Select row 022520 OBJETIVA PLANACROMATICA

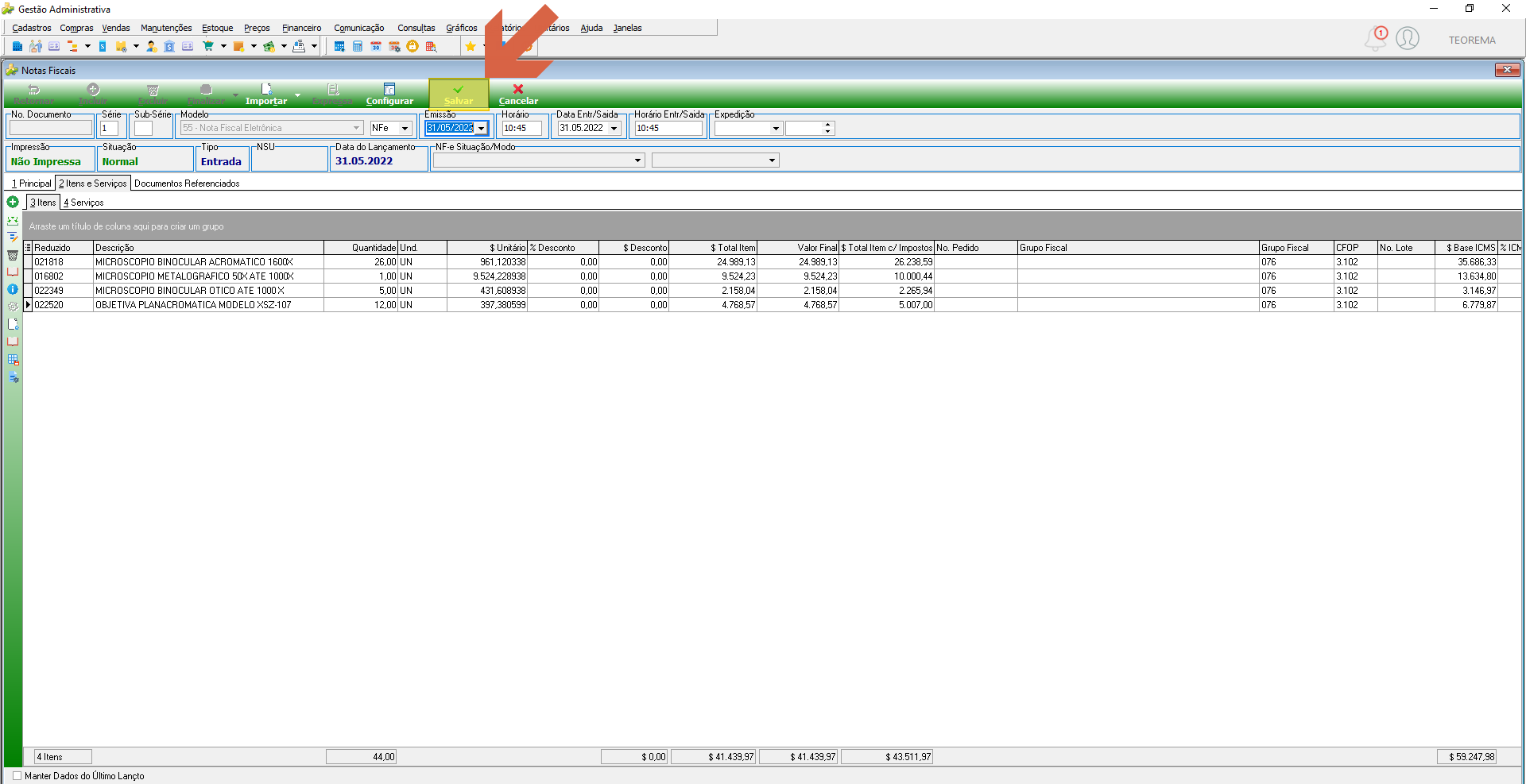[773, 305]
